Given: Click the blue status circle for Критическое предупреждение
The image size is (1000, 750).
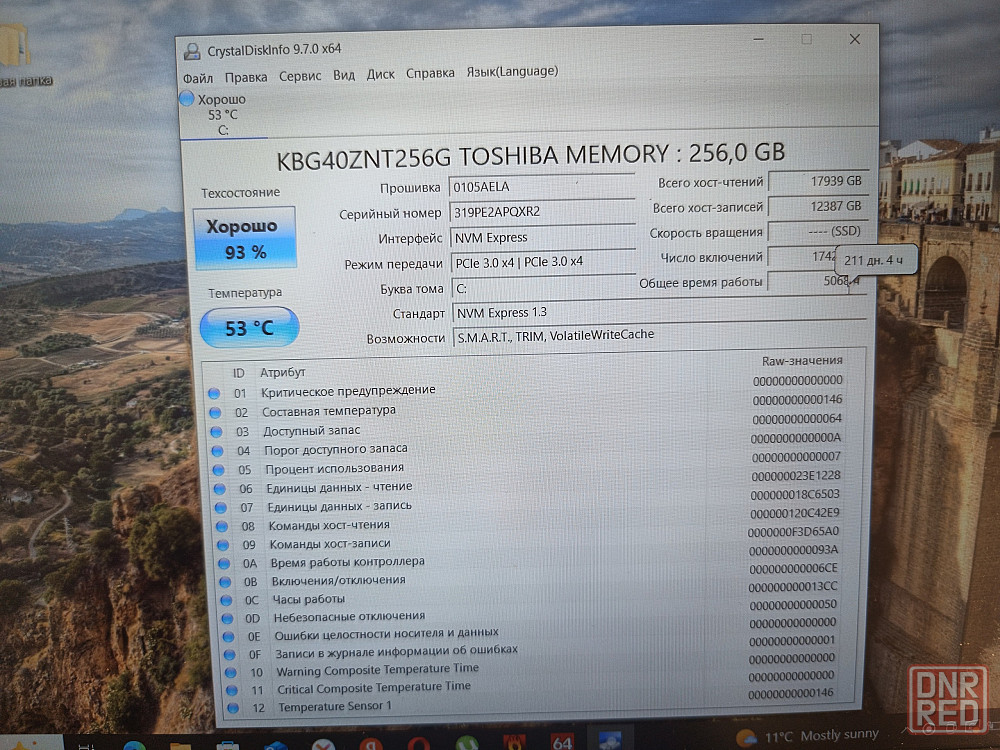Looking at the screenshot, I should click(x=214, y=393).
